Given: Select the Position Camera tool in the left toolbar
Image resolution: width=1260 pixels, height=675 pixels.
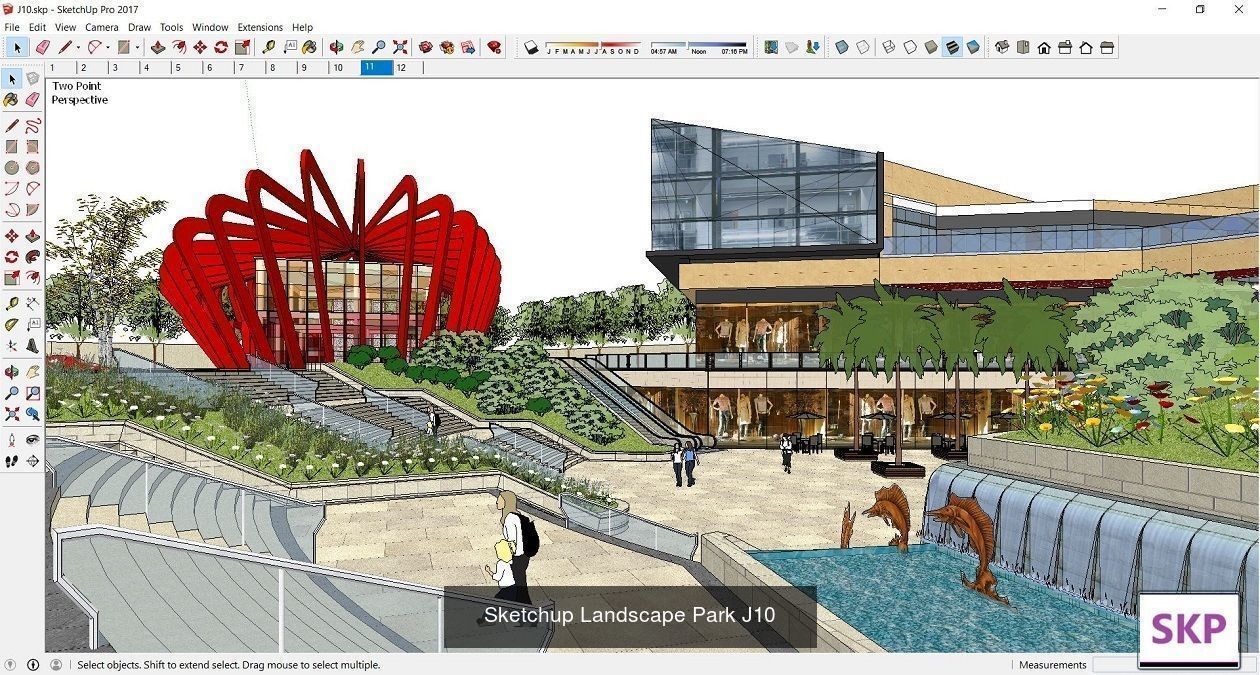Looking at the screenshot, I should pos(12,439).
